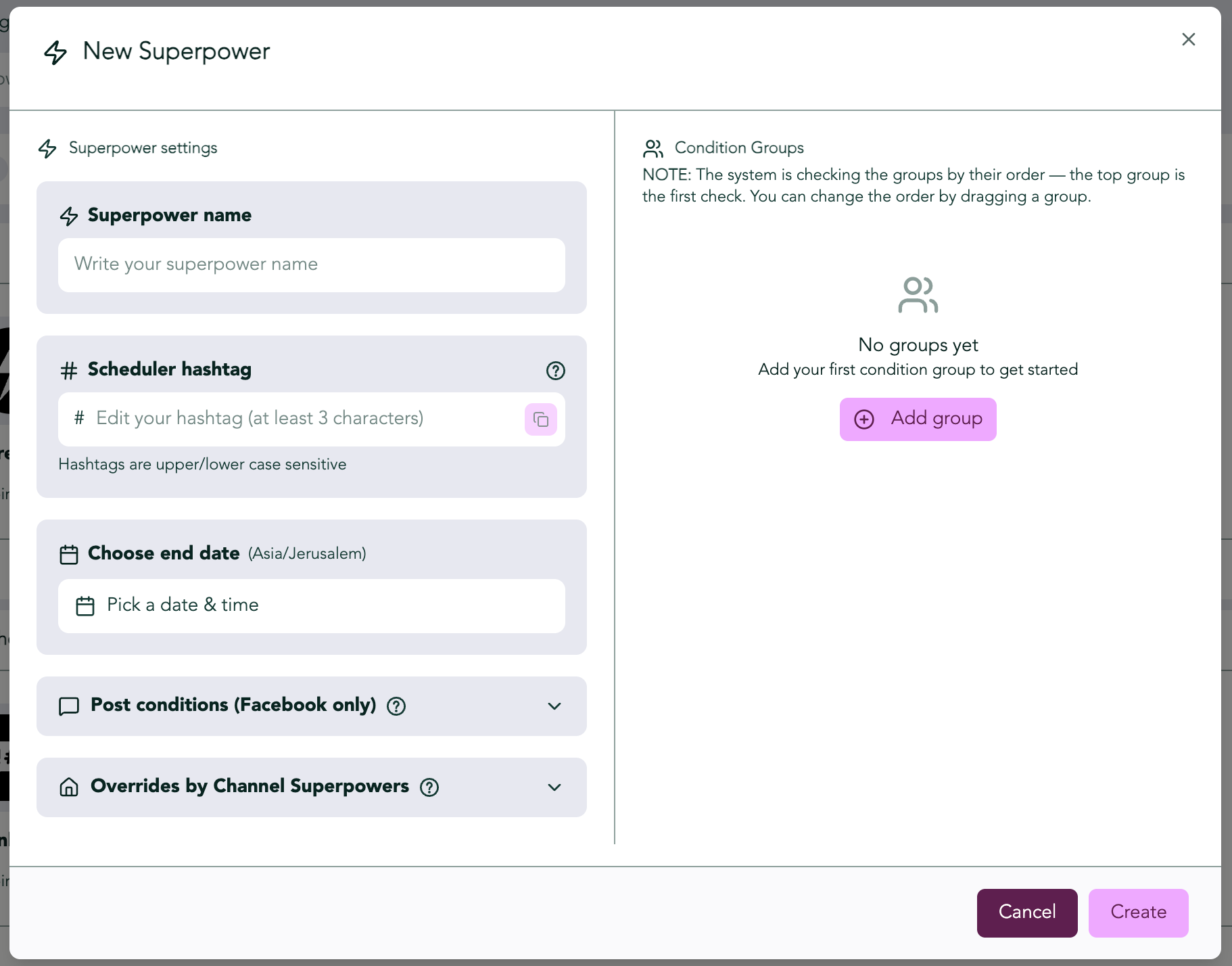Expand Overrides by Channel Superpowers chevron
1232x966 pixels.
pos(554,787)
